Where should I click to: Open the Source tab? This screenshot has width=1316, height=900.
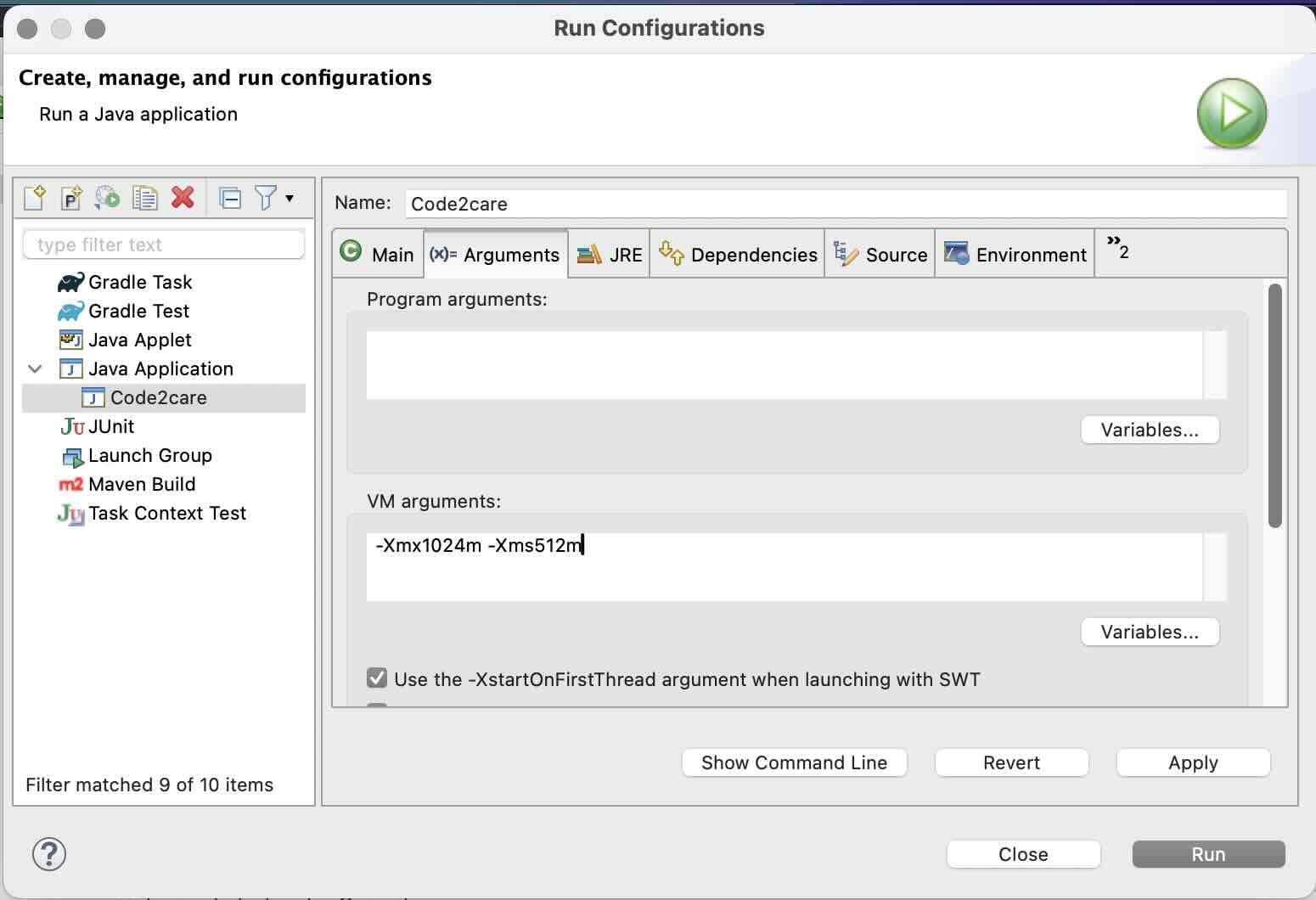(x=880, y=253)
